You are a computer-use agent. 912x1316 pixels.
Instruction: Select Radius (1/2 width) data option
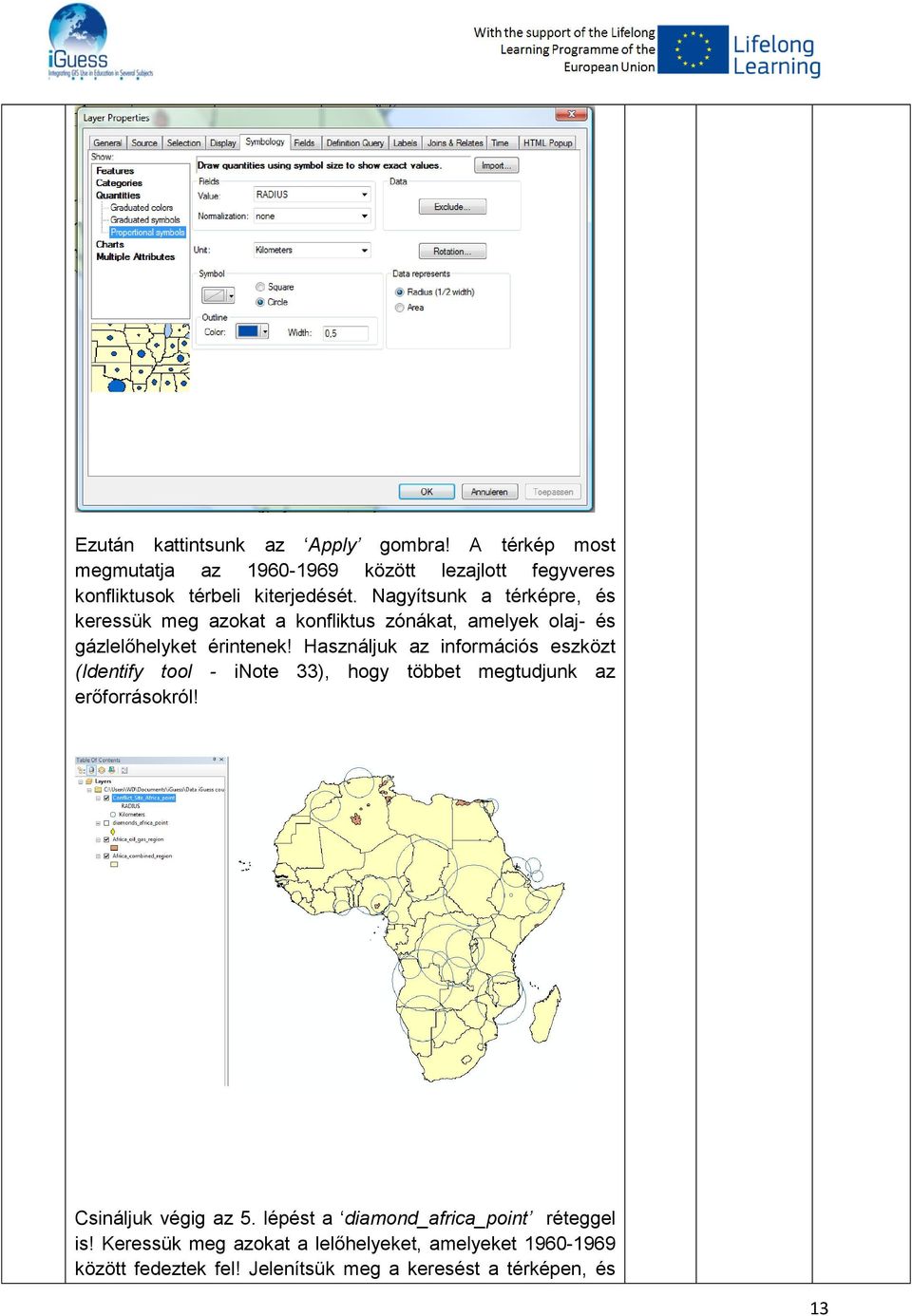click(400, 292)
